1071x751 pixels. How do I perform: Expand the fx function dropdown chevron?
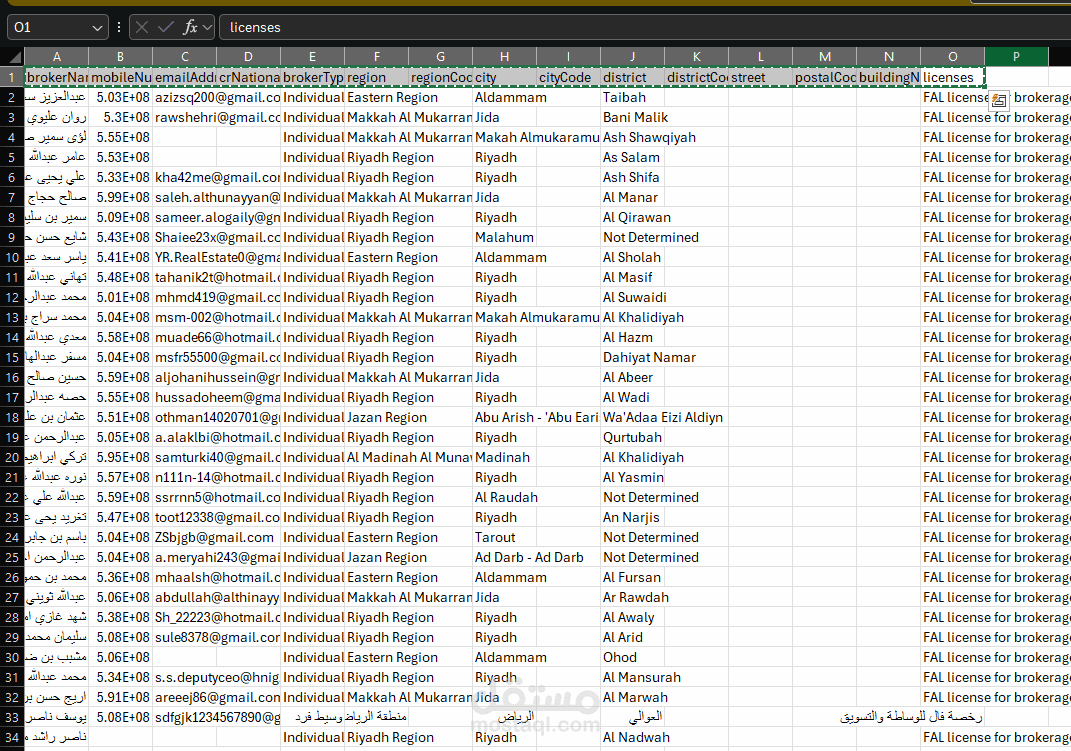coord(207,27)
